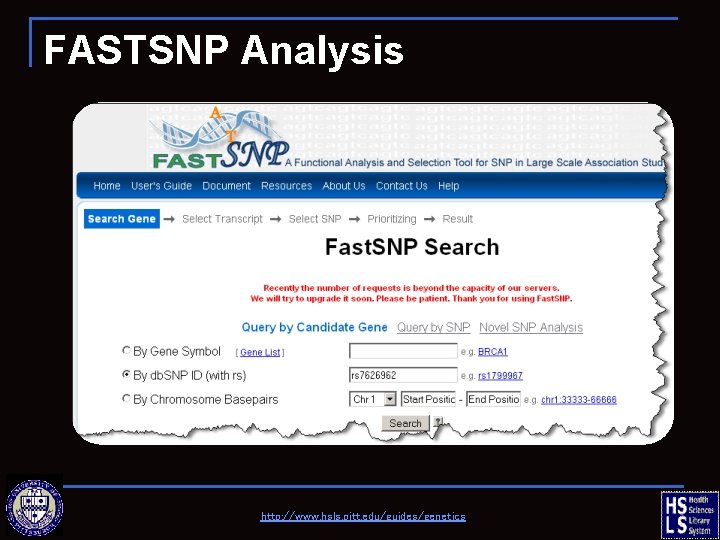Click the chr1:33333-66666 example link
This screenshot has width=720, height=540.
pyautogui.click(x=579, y=399)
